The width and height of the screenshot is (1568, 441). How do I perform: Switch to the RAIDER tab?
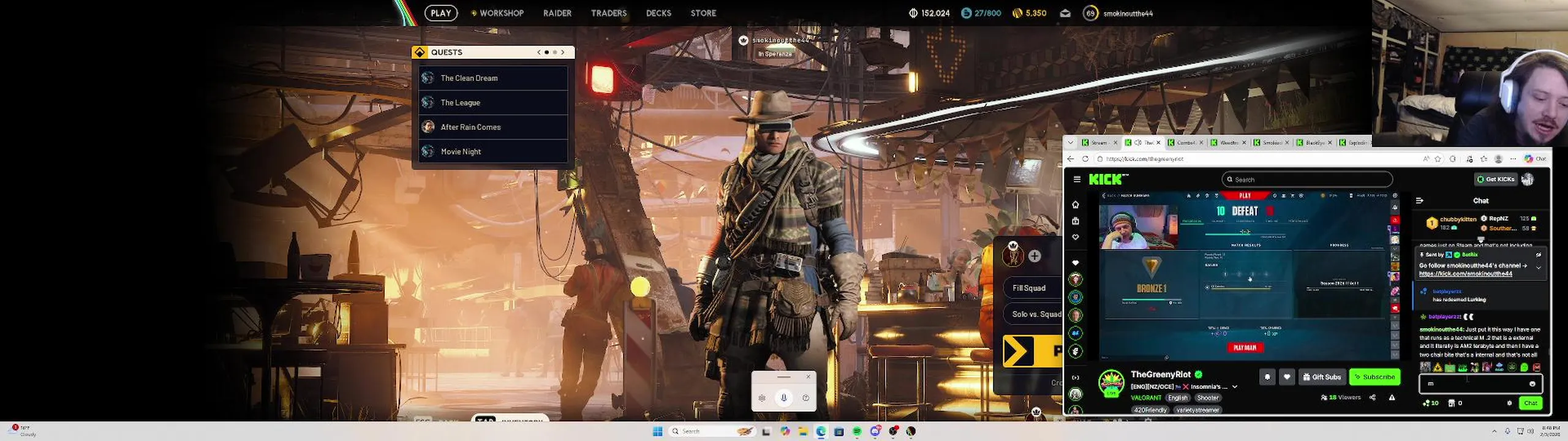(x=557, y=13)
